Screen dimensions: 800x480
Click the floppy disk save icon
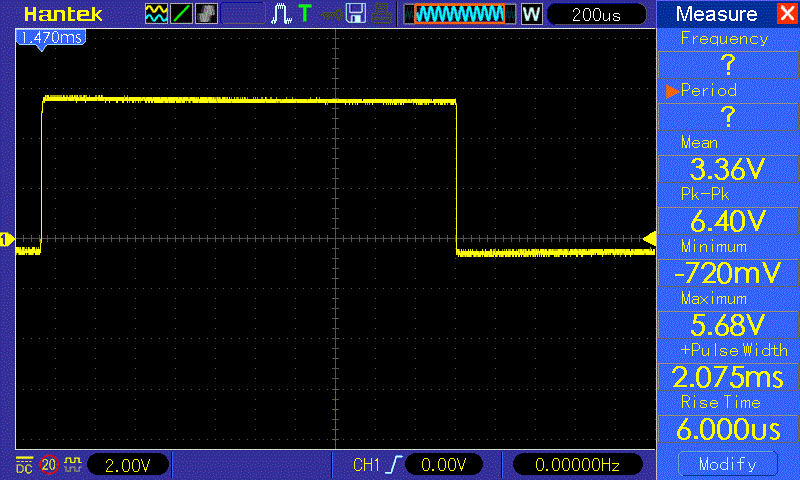click(x=355, y=14)
